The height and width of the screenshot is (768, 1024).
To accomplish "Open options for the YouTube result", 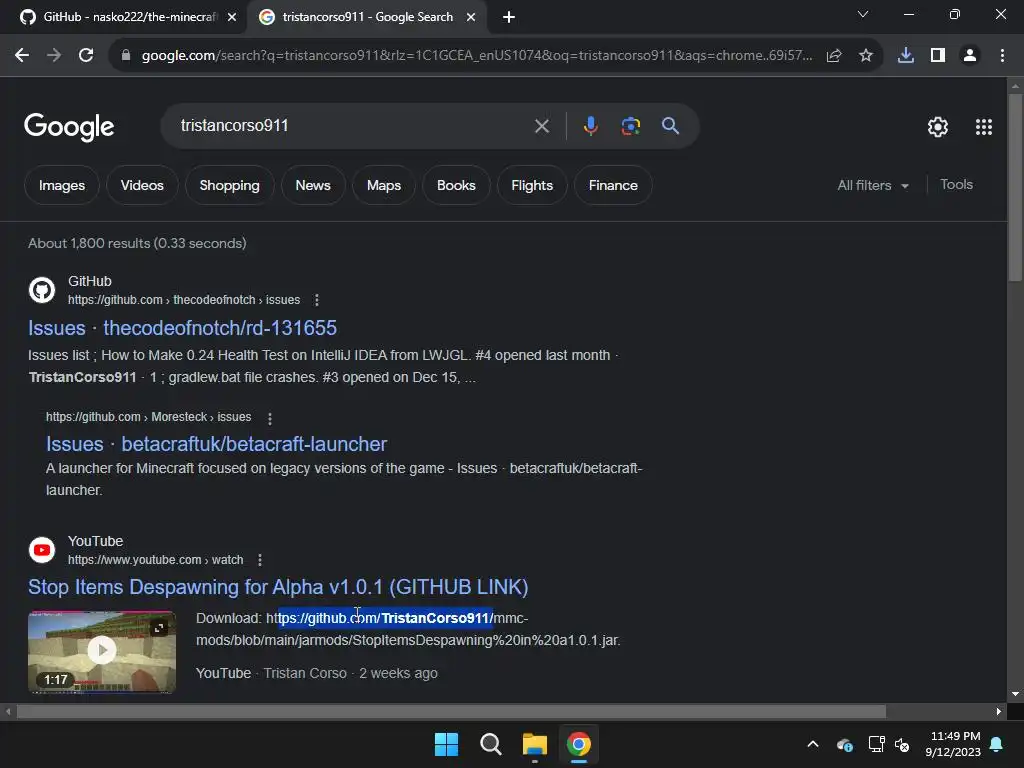I will pos(260,560).
